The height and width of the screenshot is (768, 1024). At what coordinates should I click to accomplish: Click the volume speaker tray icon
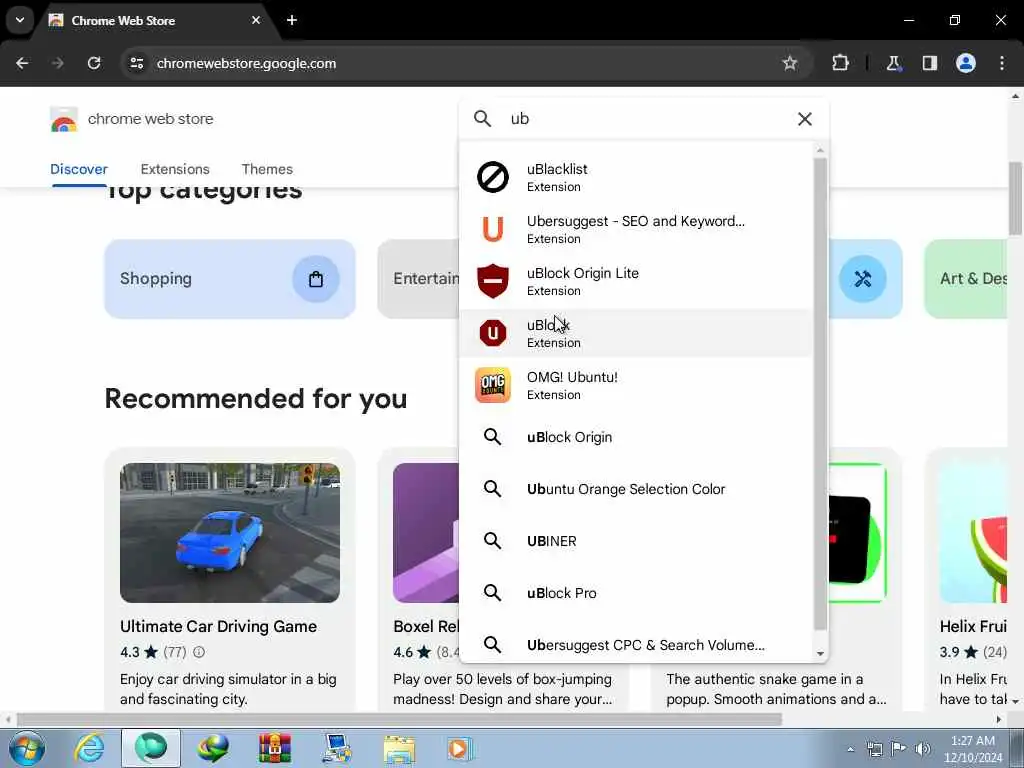[x=922, y=748]
